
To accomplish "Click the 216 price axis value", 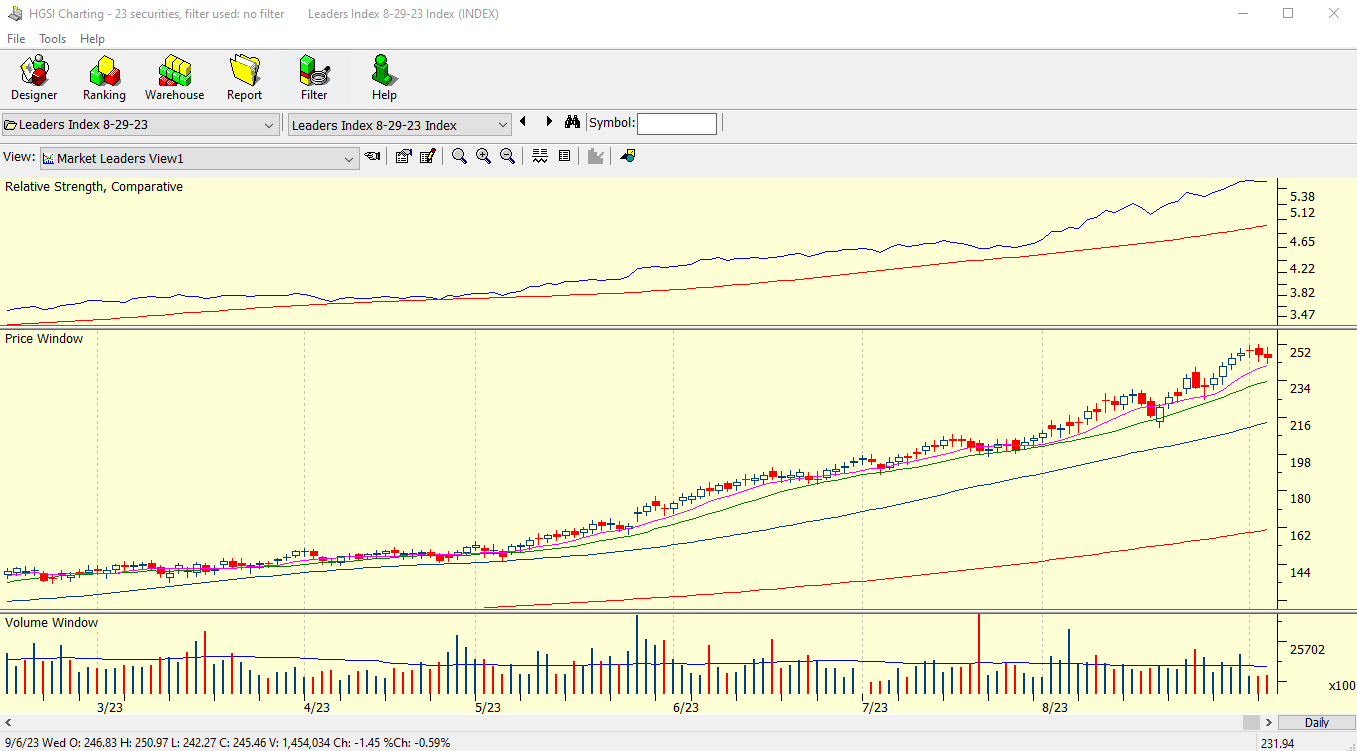I will (1300, 426).
